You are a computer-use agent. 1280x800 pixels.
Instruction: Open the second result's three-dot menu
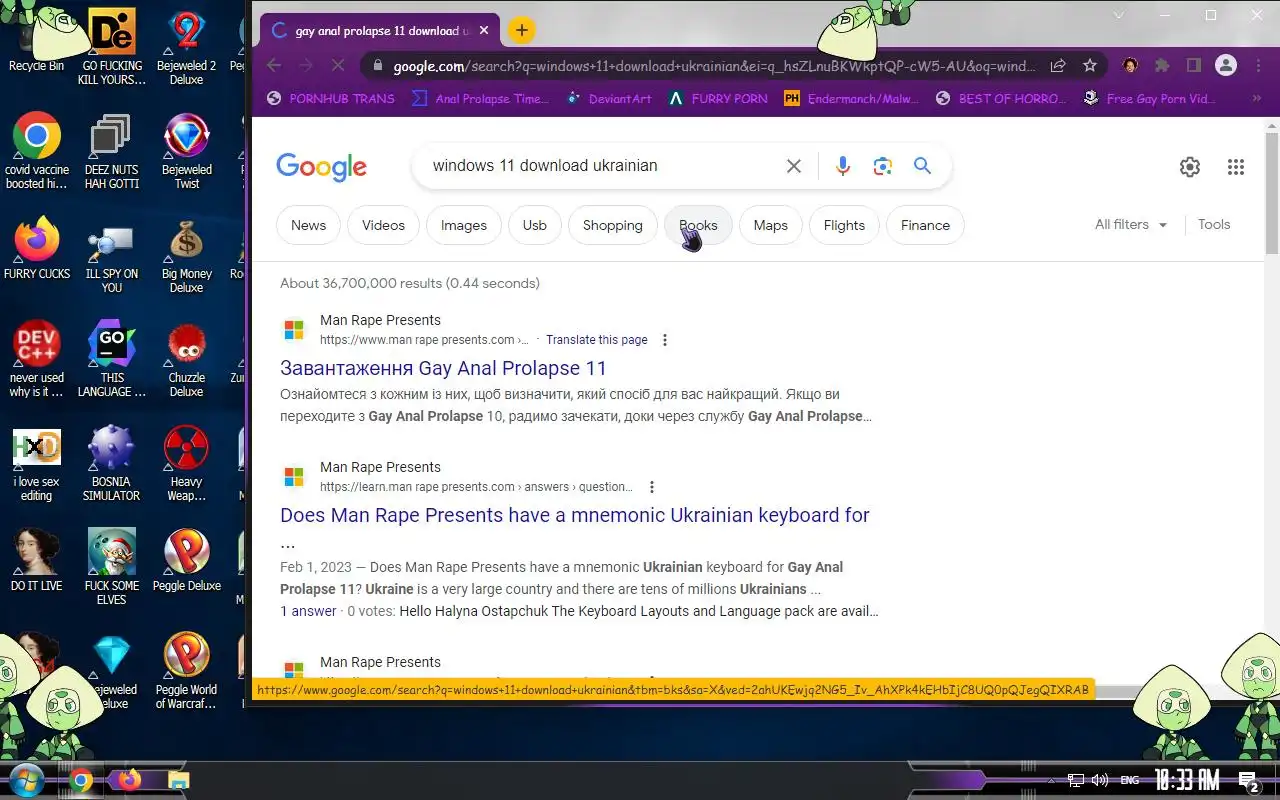652,487
